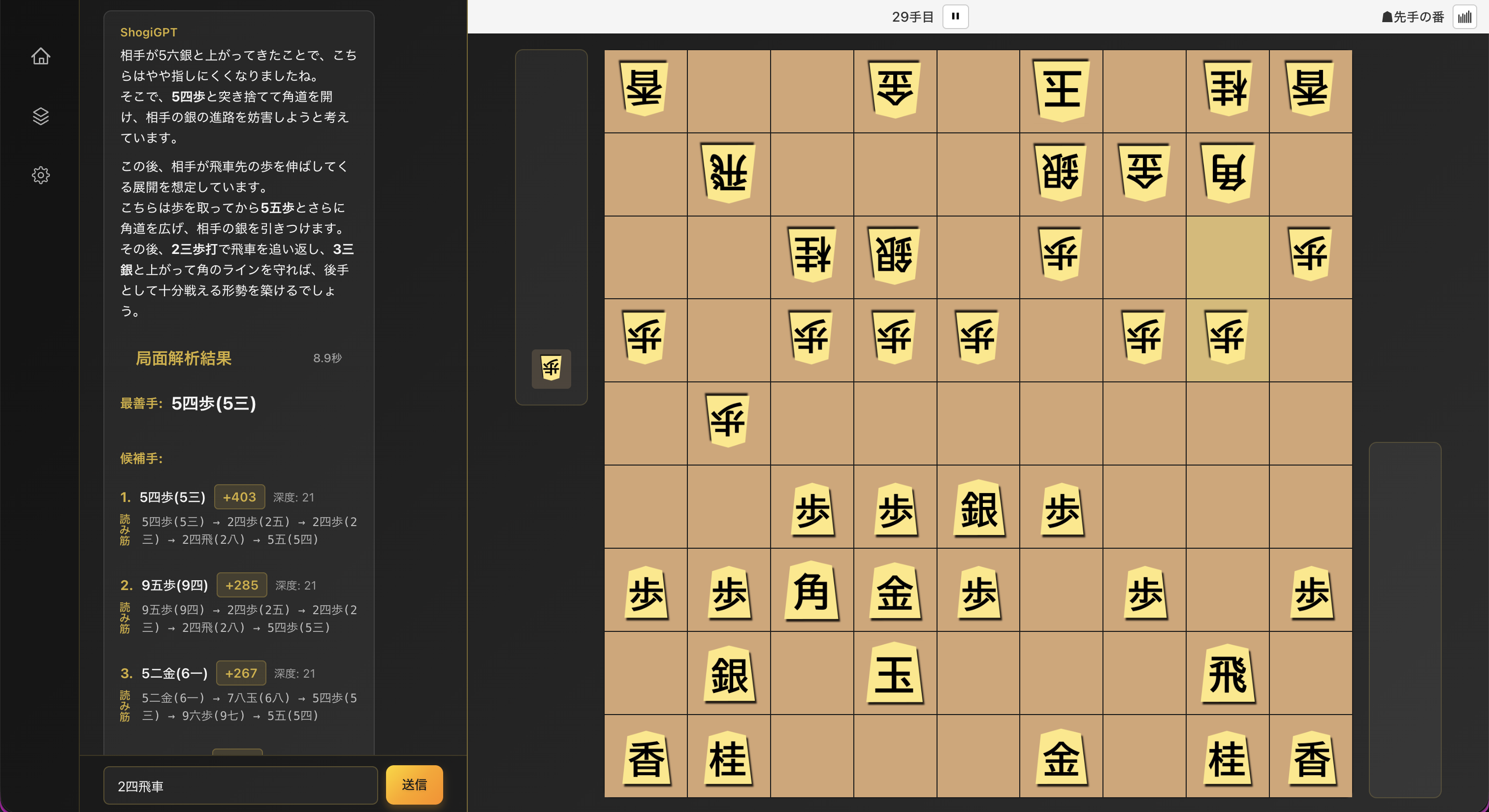Click the empty sente hand area
The width and height of the screenshot is (1489, 812).
coord(1405,620)
